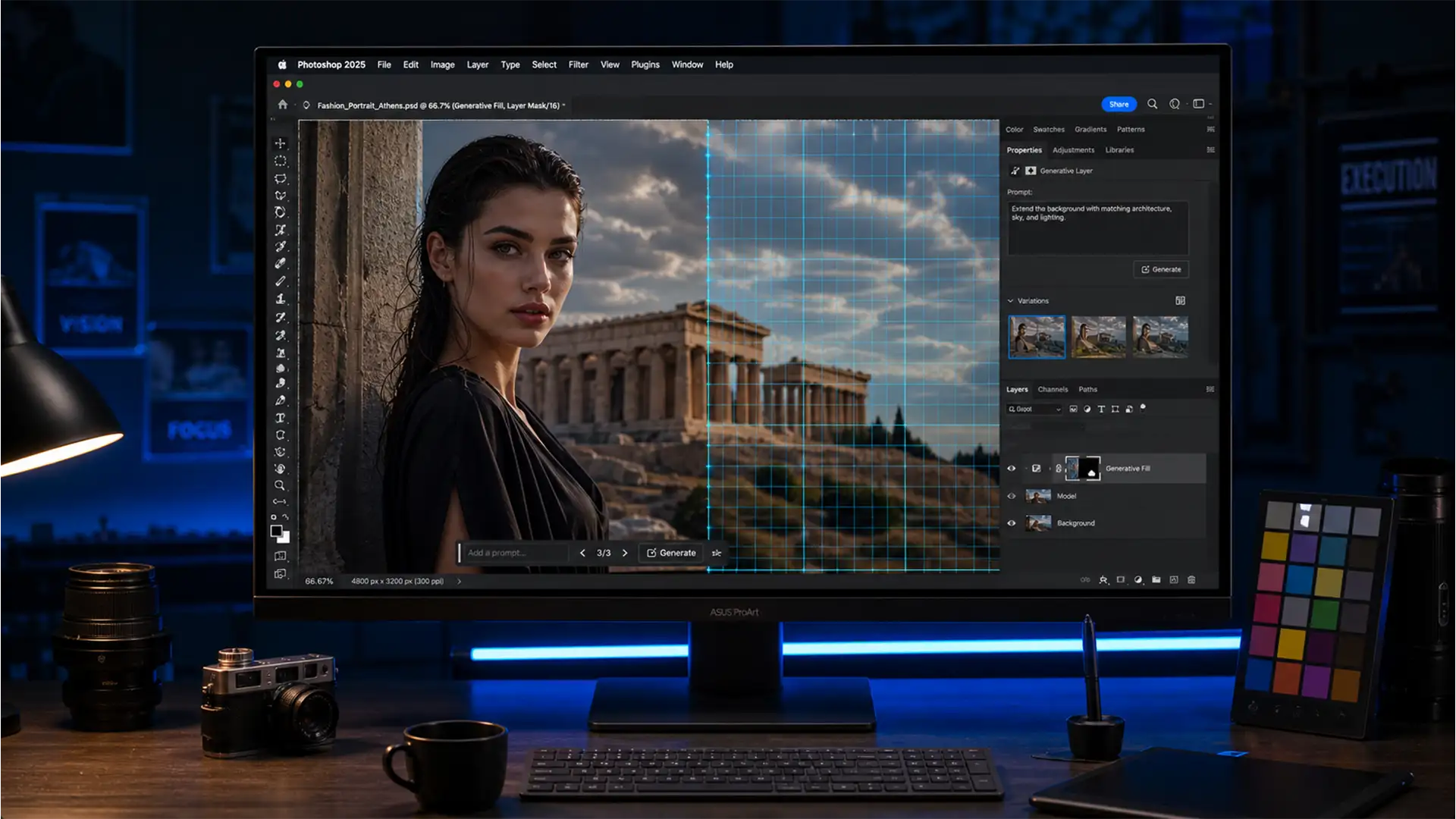Open the Libraries tab
1456x819 pixels.
click(x=1119, y=150)
